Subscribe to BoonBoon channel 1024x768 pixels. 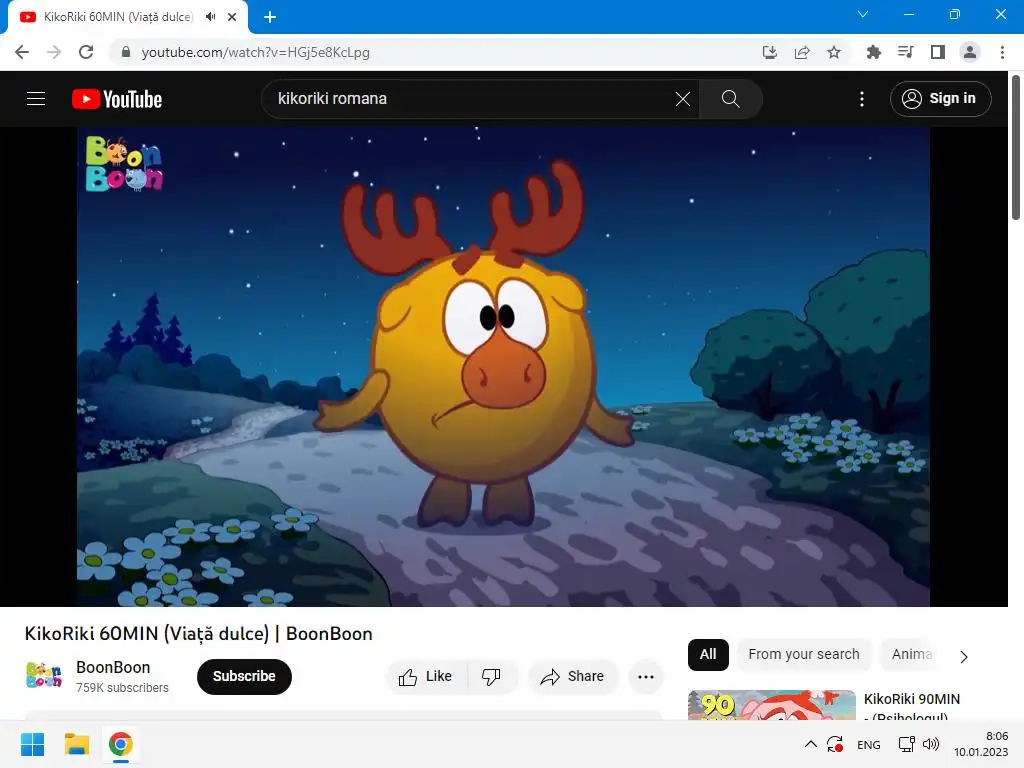coord(244,677)
